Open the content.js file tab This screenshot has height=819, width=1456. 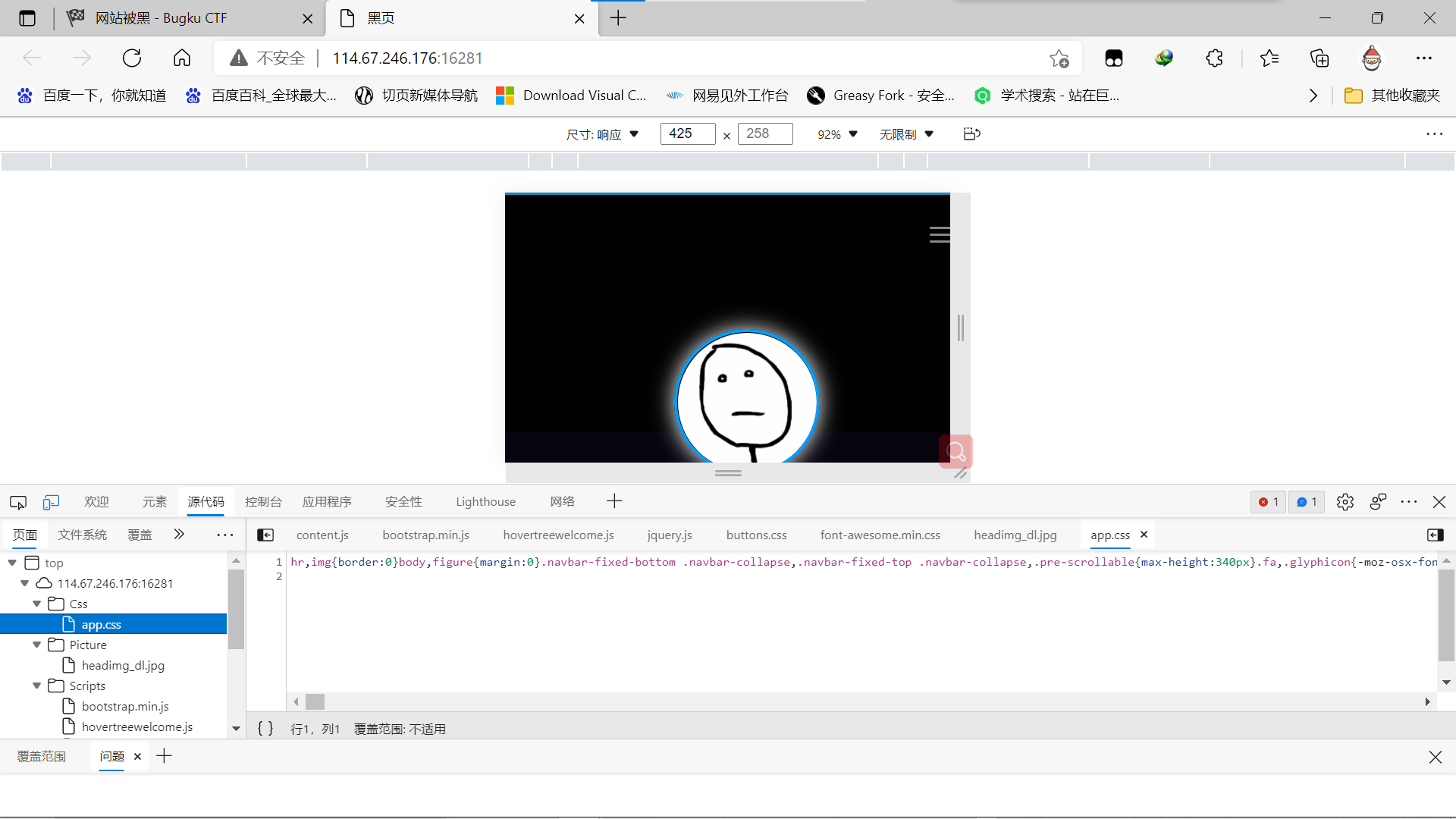[322, 535]
